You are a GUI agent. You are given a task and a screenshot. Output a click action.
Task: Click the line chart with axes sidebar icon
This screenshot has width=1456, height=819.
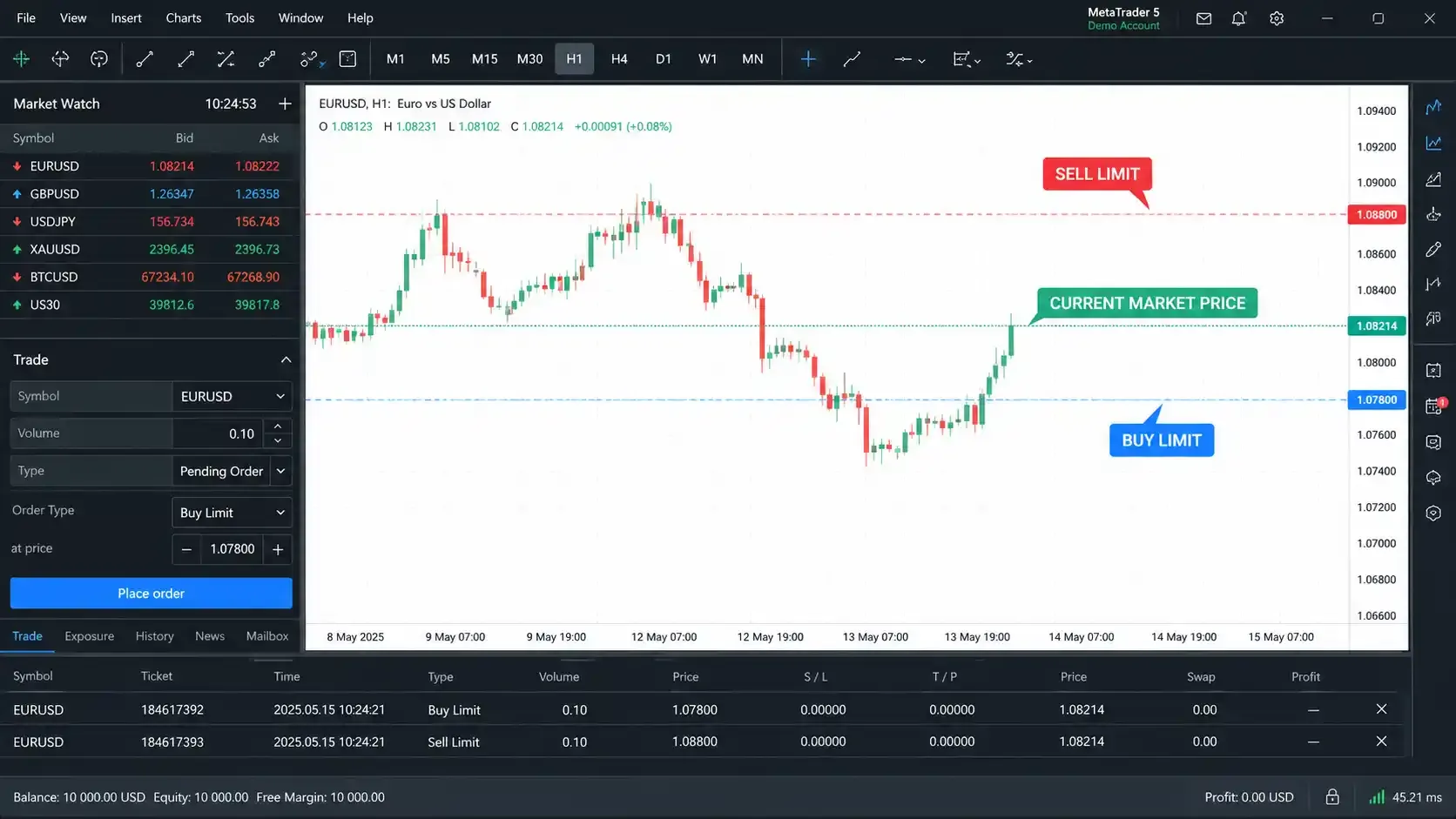point(1433,143)
